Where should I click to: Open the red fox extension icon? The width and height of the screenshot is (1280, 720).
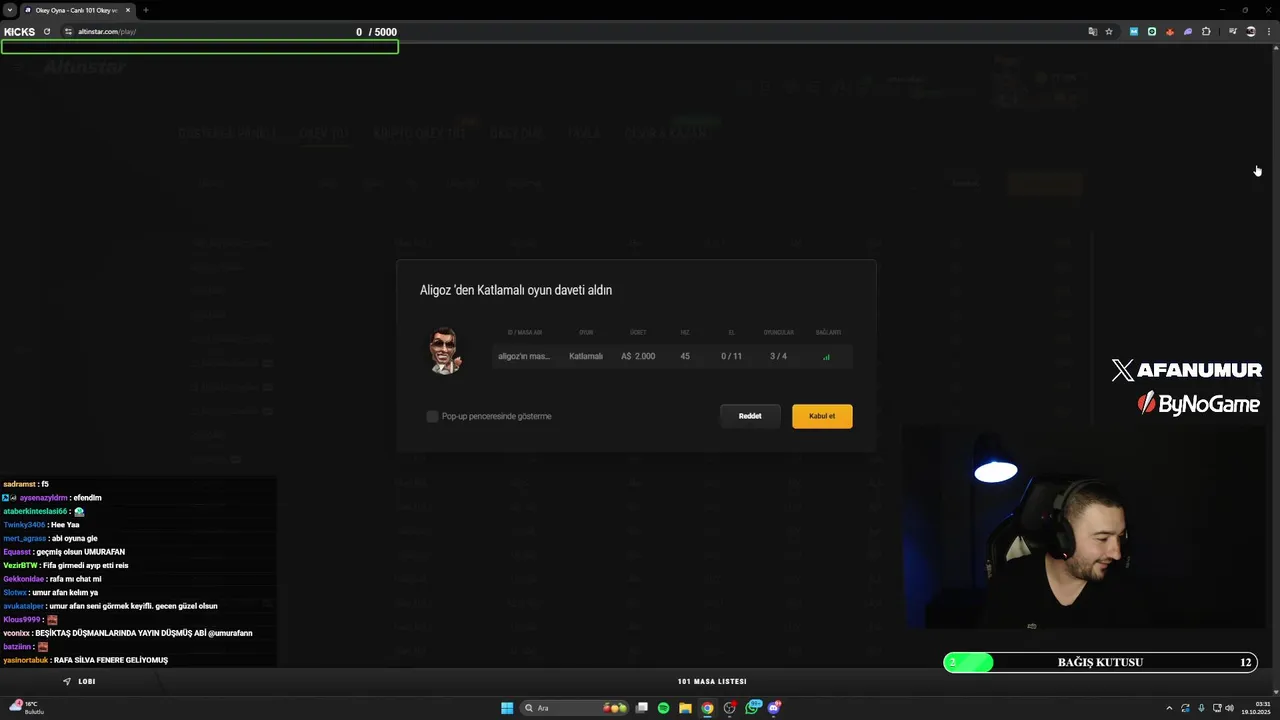(x=1170, y=32)
